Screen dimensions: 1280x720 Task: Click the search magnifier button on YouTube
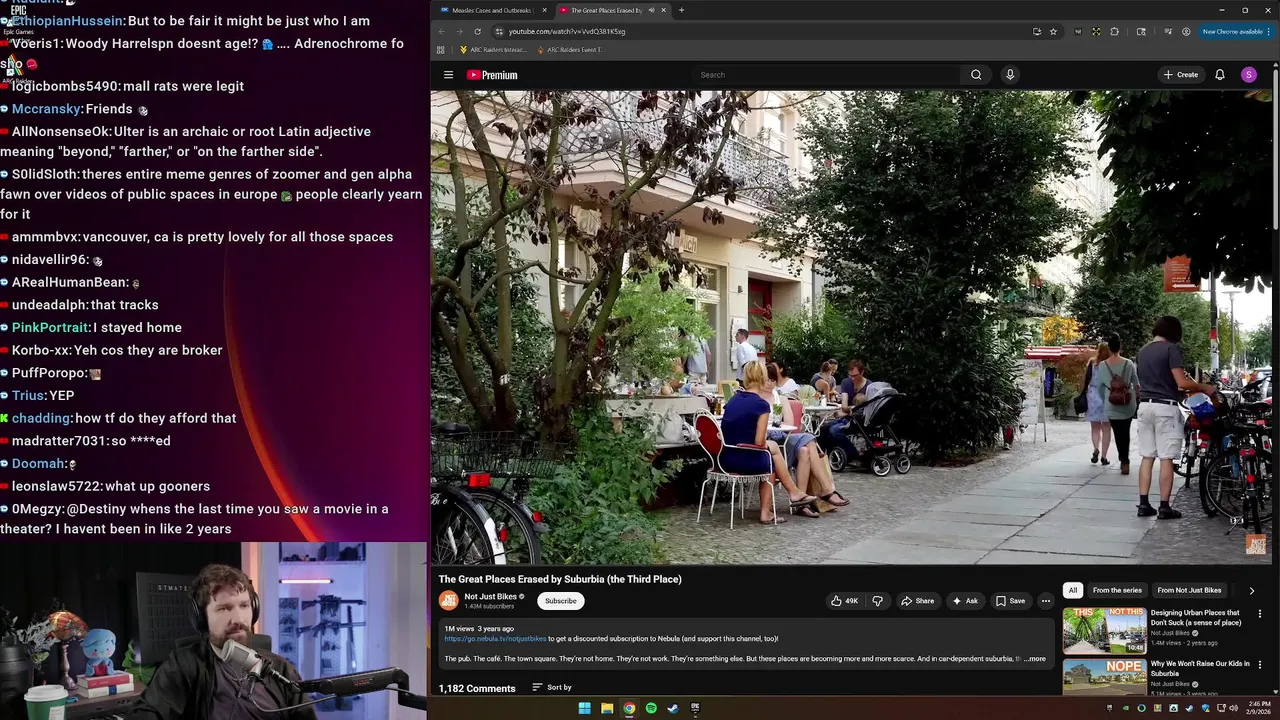(976, 75)
